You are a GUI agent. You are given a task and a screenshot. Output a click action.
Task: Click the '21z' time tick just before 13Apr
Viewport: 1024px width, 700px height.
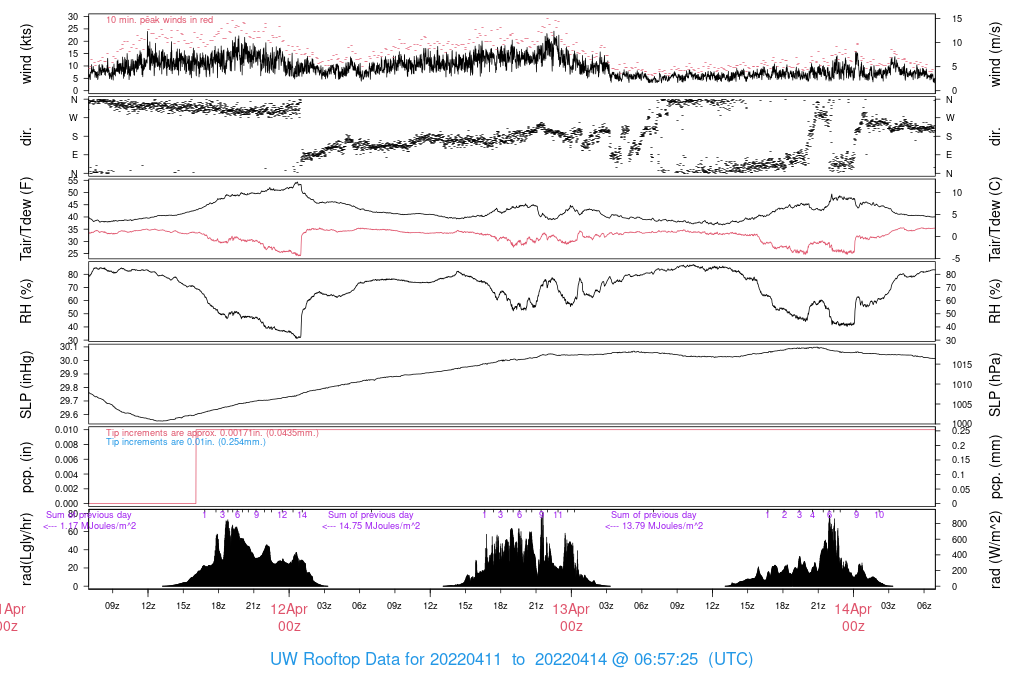click(536, 606)
